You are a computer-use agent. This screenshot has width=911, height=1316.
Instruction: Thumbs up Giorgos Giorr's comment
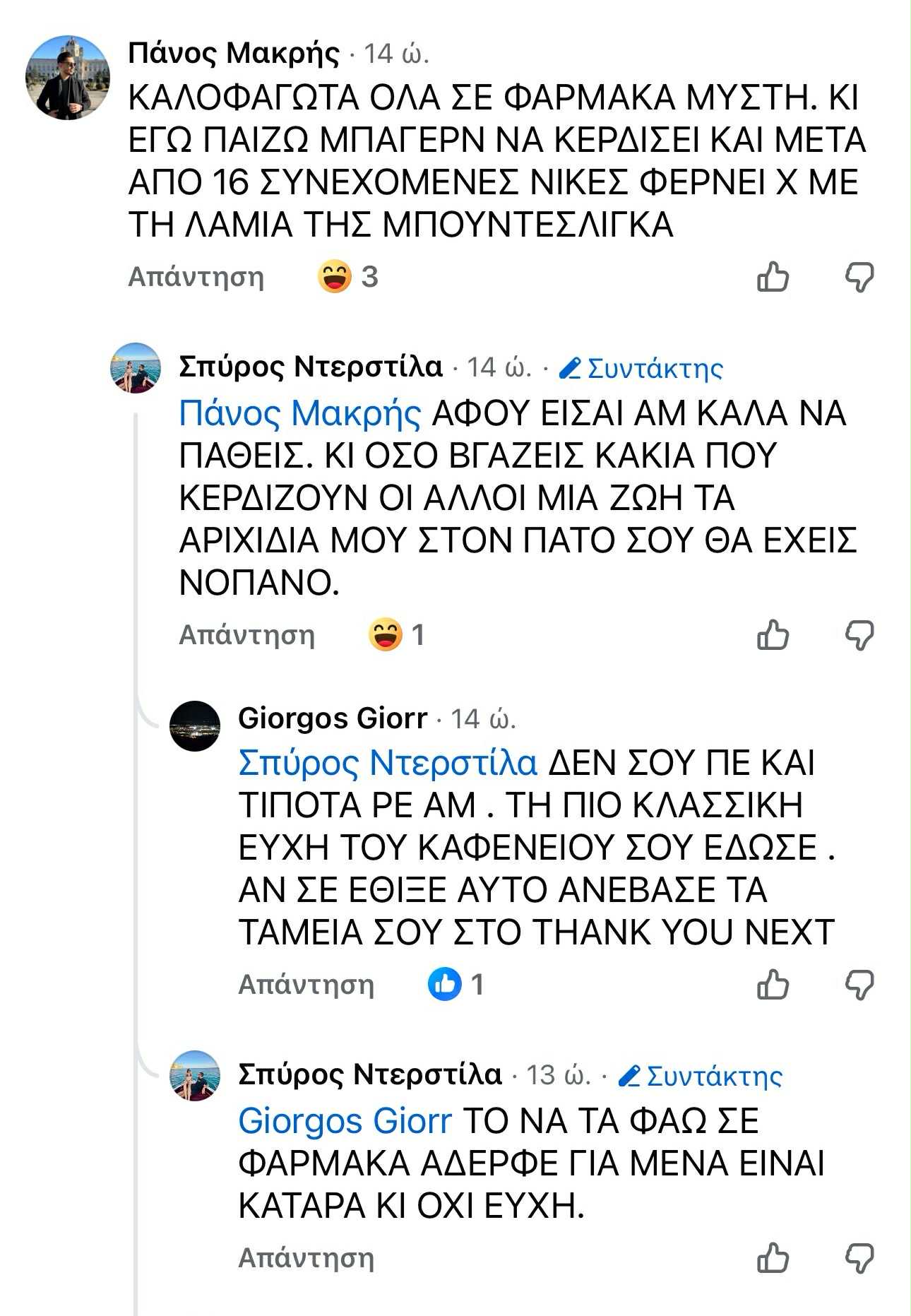(773, 984)
